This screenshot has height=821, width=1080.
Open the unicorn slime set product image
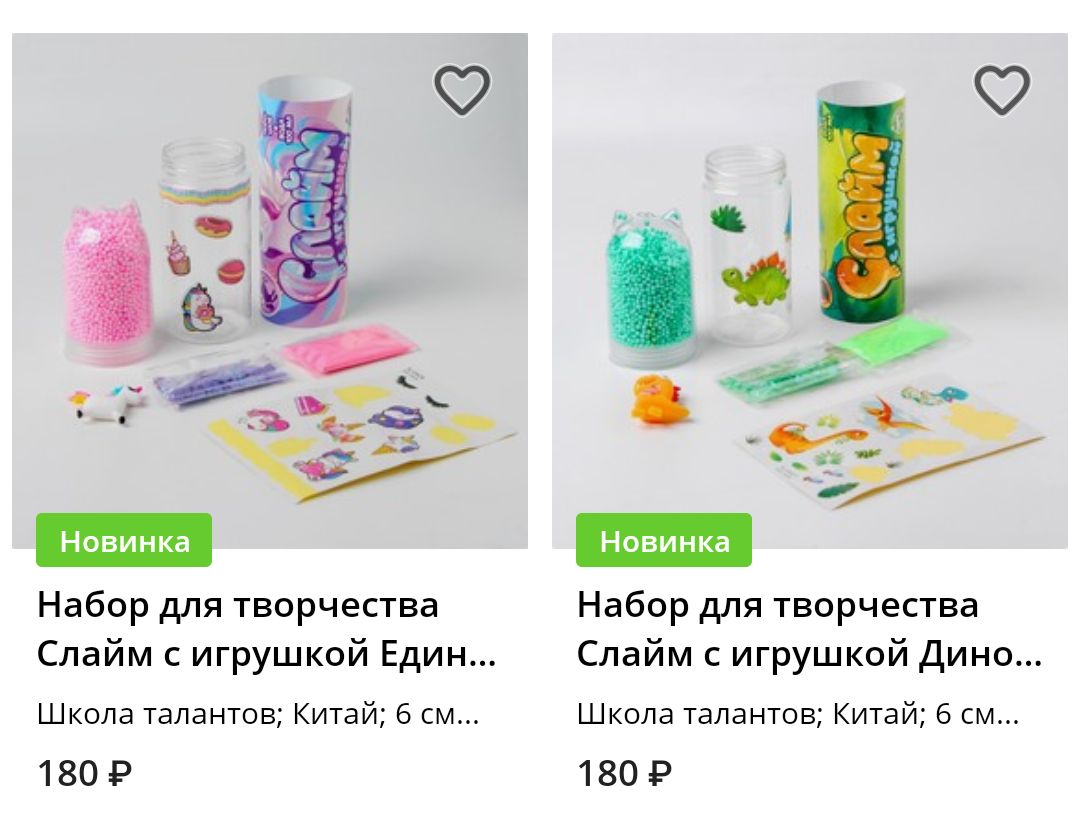coord(270,291)
